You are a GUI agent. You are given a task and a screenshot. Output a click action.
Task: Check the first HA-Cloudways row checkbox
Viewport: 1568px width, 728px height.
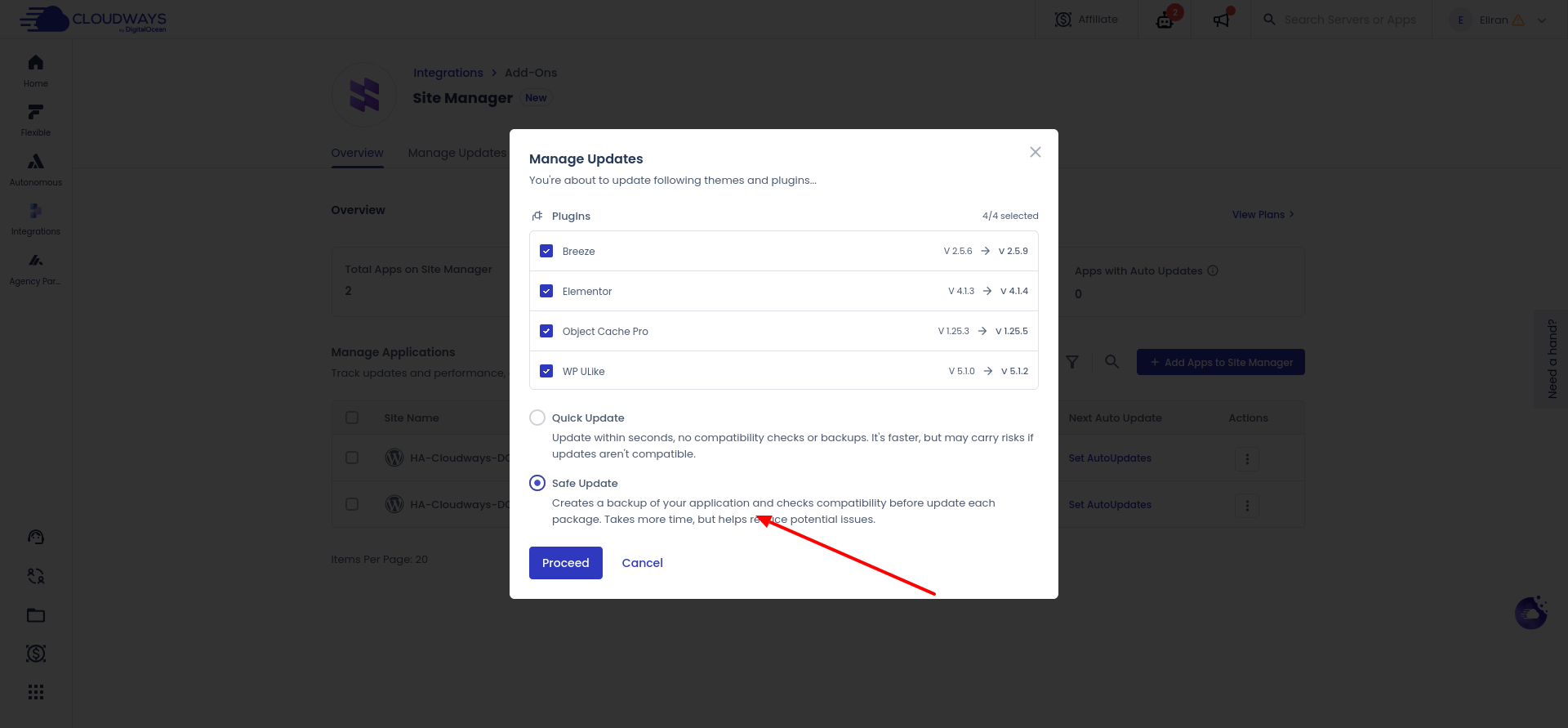352,458
